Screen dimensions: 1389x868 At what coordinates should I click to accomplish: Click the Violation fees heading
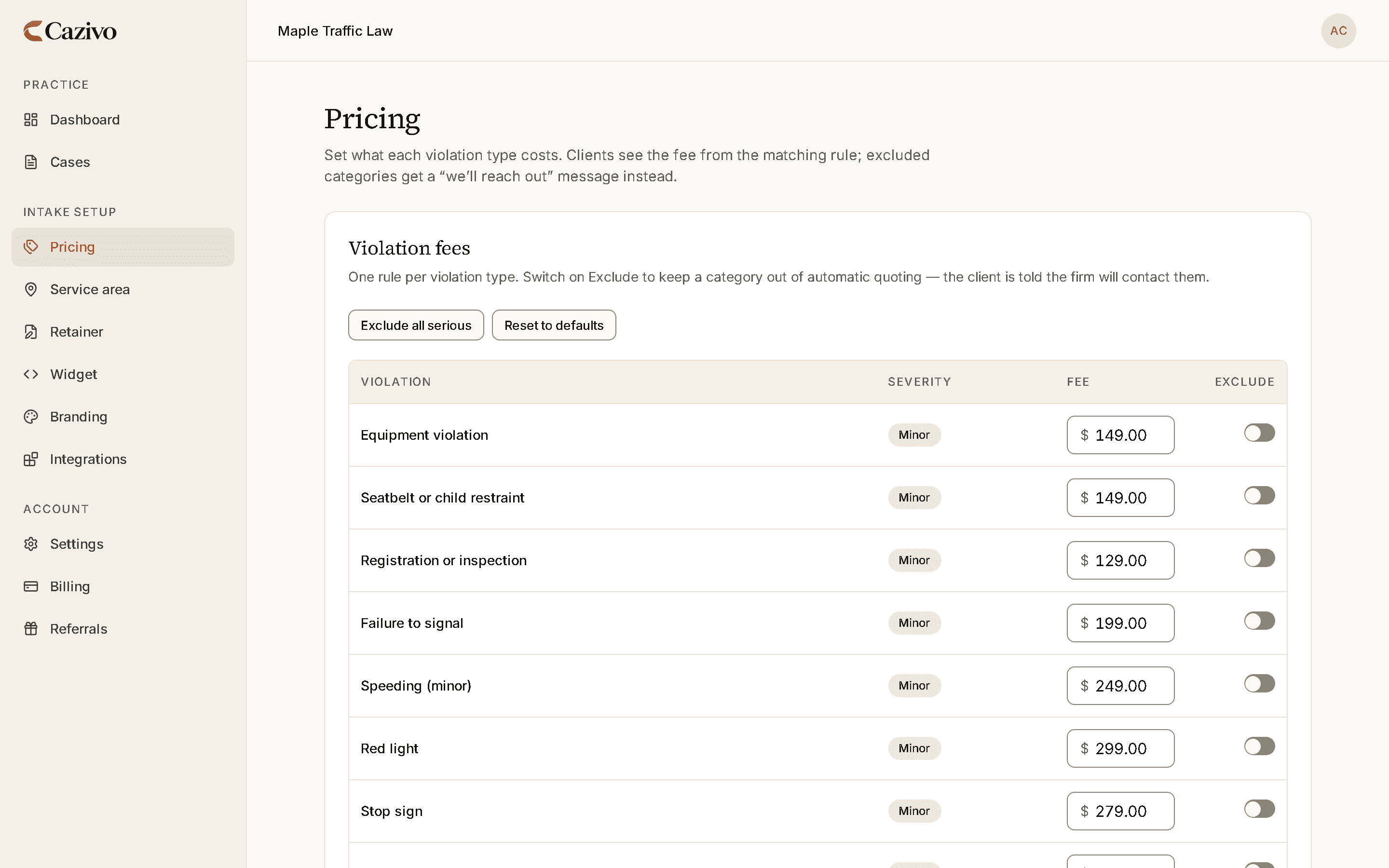[409, 248]
